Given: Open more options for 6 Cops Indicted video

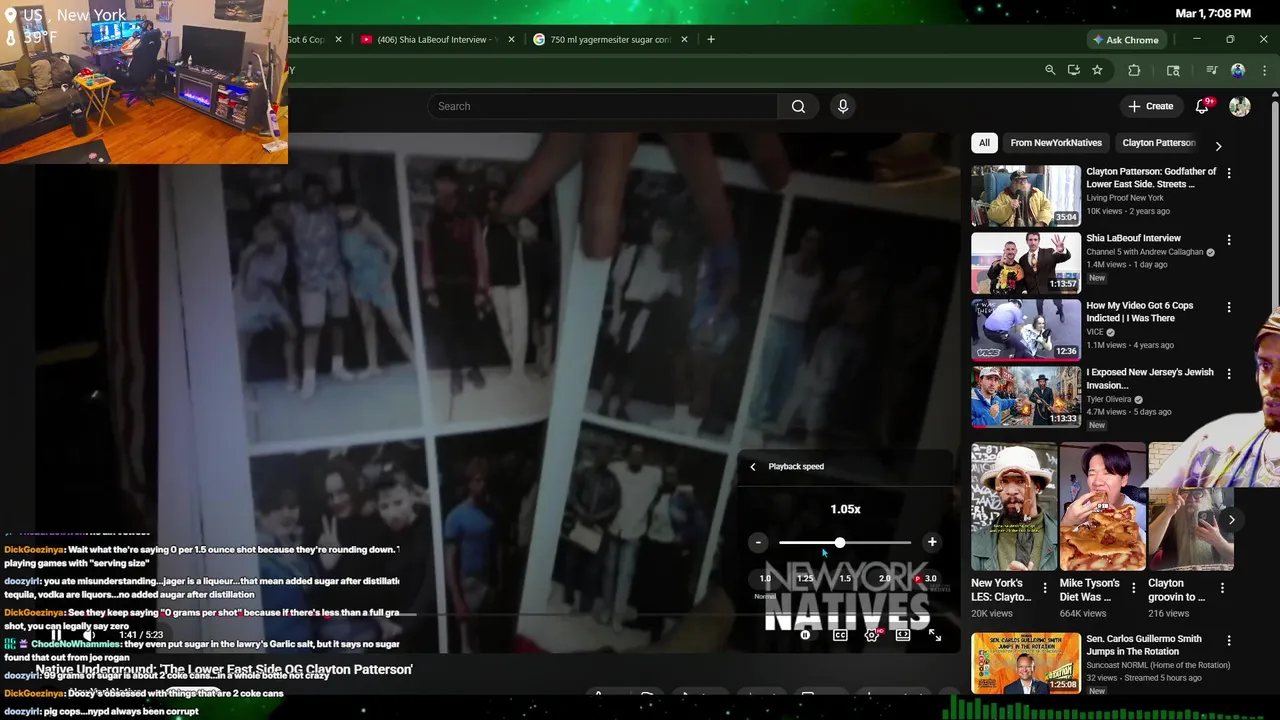Looking at the screenshot, I should pos(1229,307).
